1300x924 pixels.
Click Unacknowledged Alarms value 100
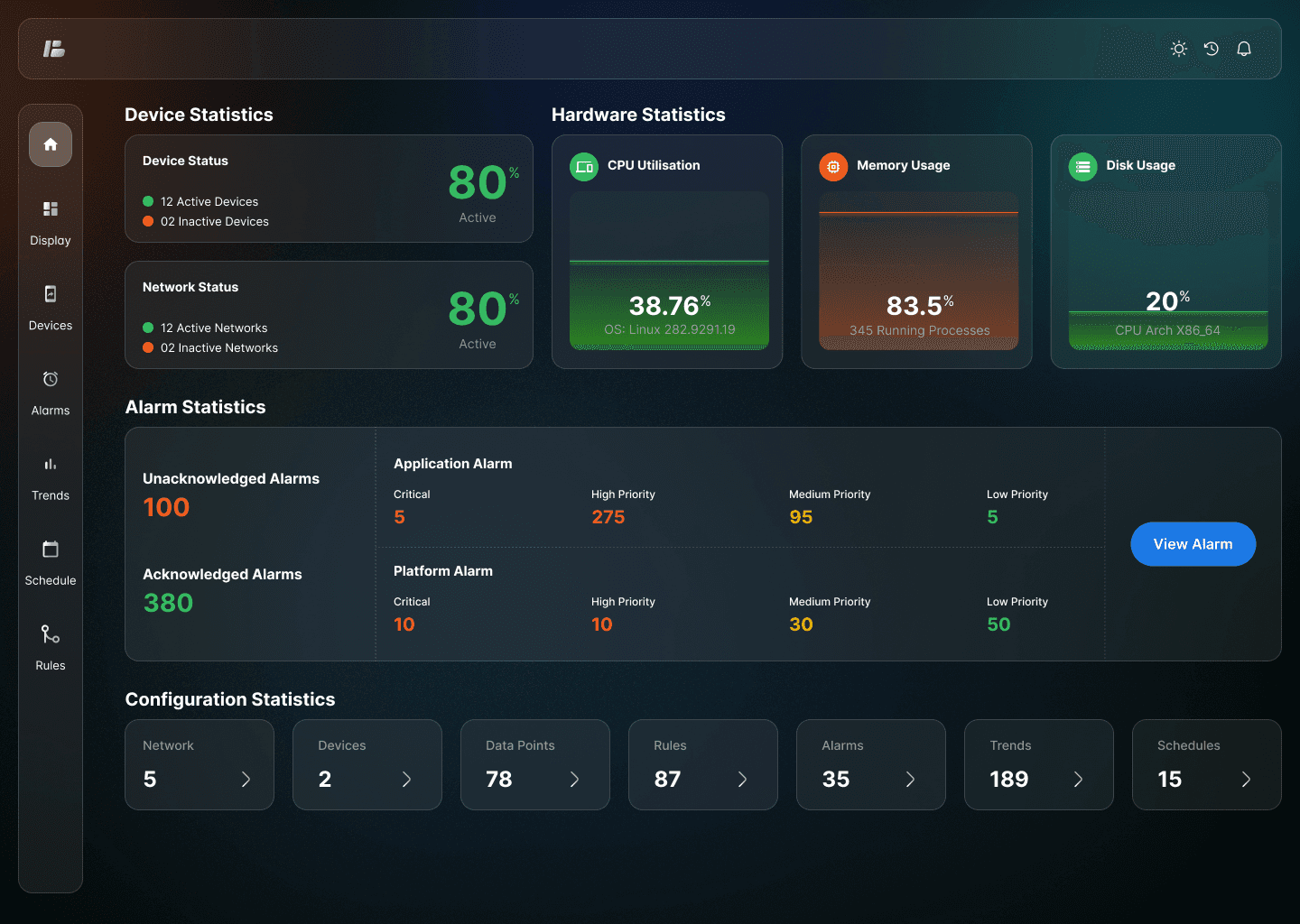click(x=166, y=507)
